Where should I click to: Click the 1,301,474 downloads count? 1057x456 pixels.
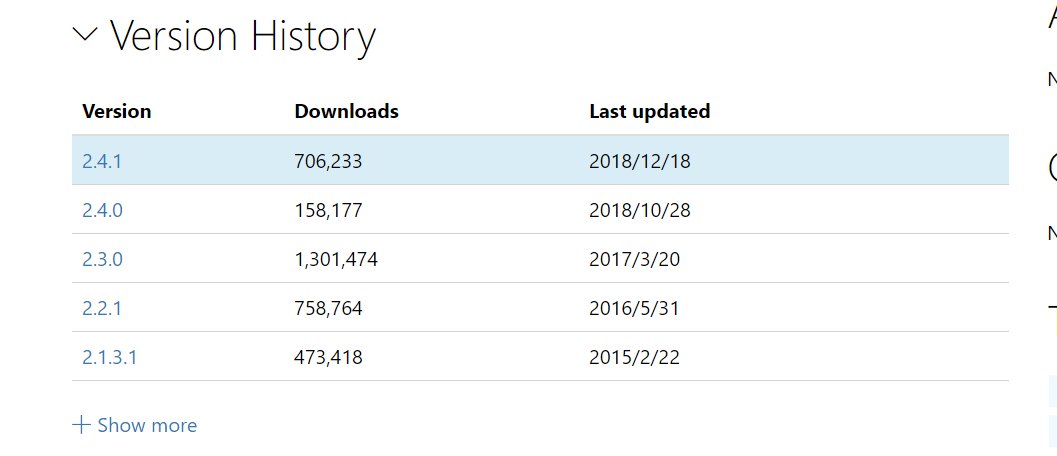coord(336,259)
